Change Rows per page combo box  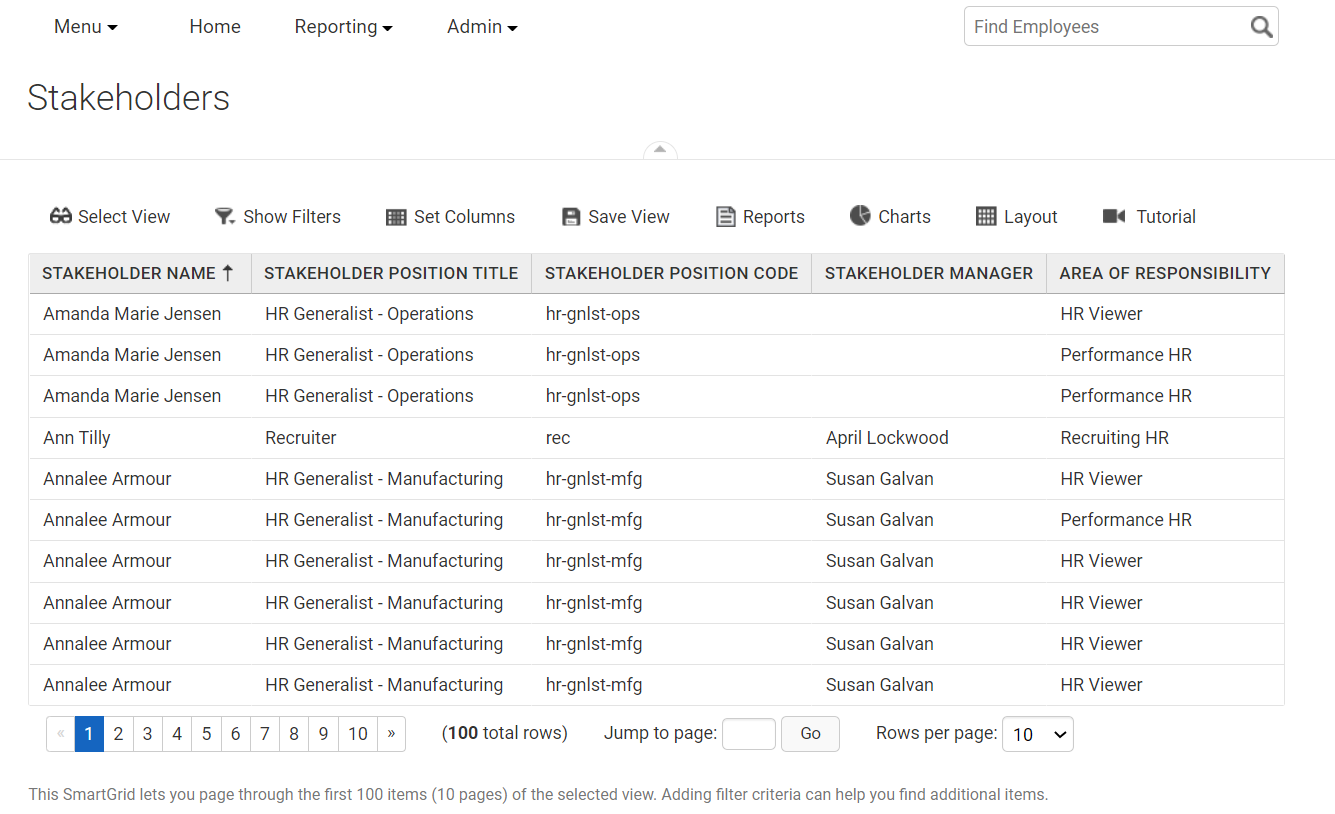pos(1037,733)
